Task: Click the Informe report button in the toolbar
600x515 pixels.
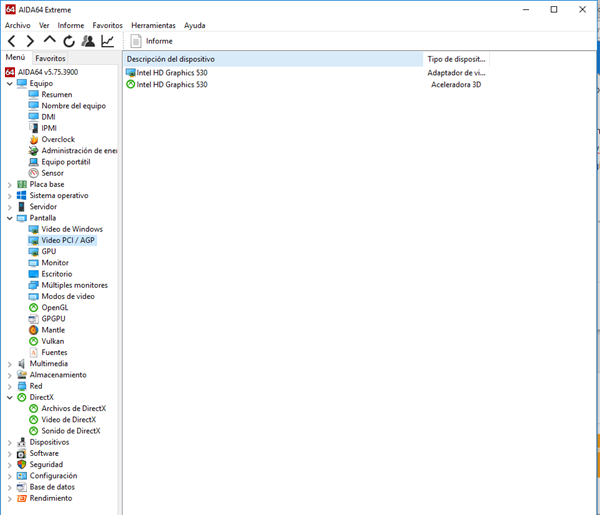Action: [x=152, y=41]
